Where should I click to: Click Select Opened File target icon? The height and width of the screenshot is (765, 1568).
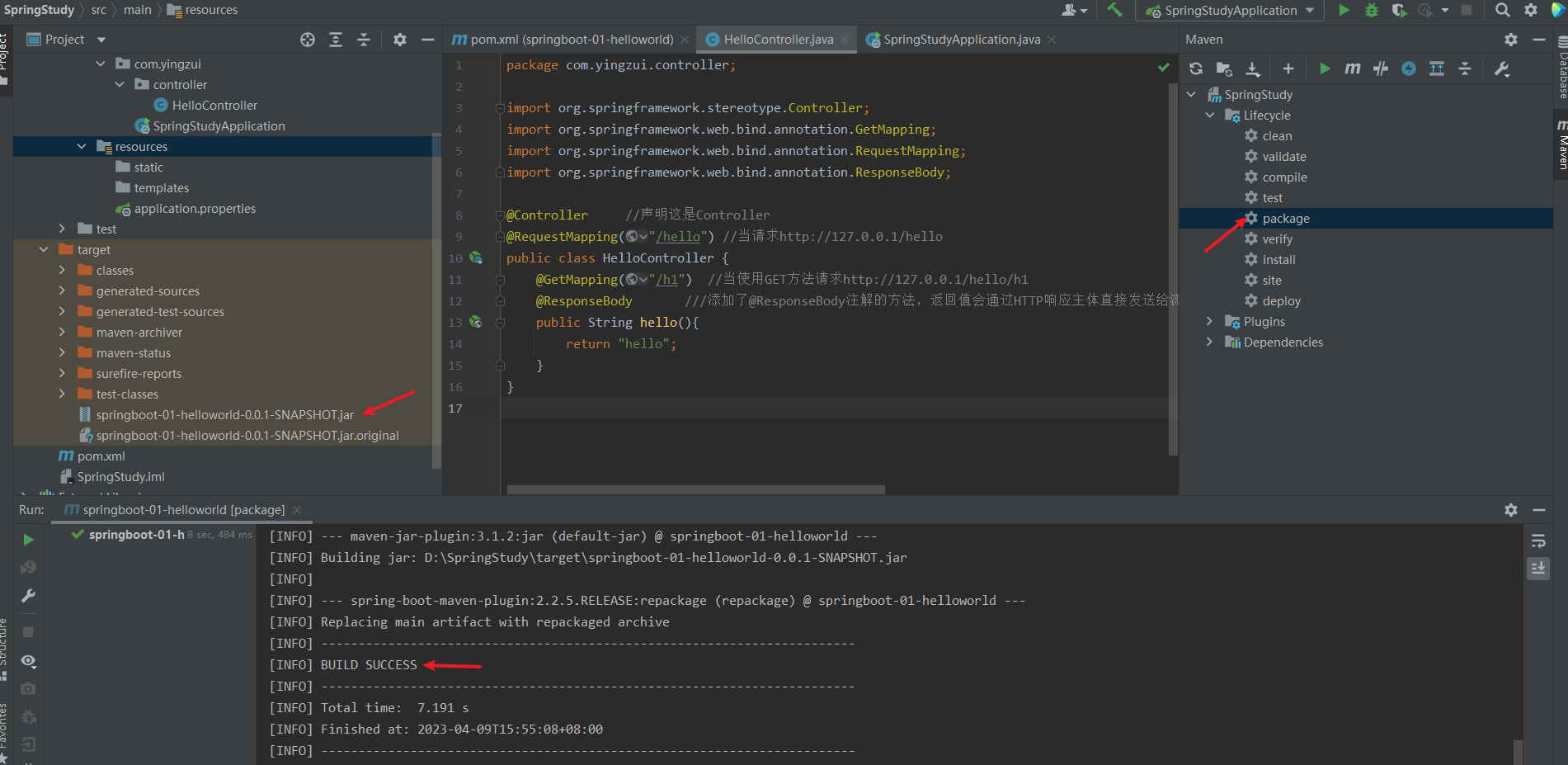[x=308, y=40]
